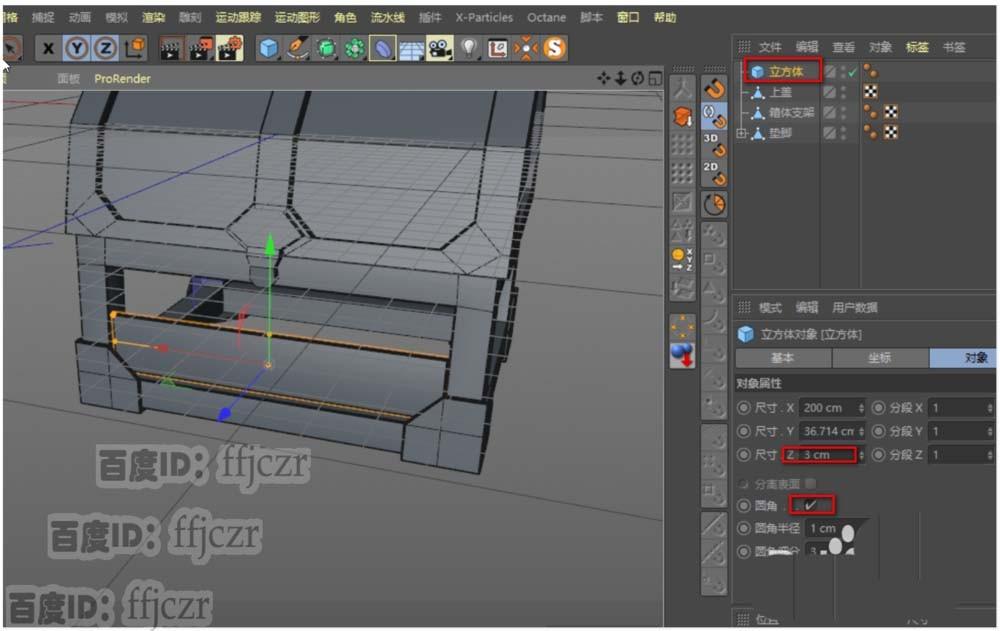Viewport: 1000px width, 631px height.
Task: Click the light bulb icon in the toolbar
Action: click(x=469, y=48)
